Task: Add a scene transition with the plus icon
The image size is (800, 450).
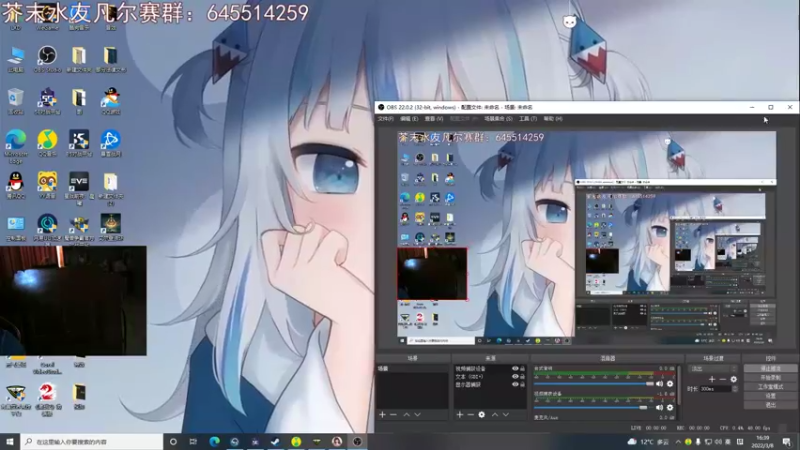Action: pos(712,379)
